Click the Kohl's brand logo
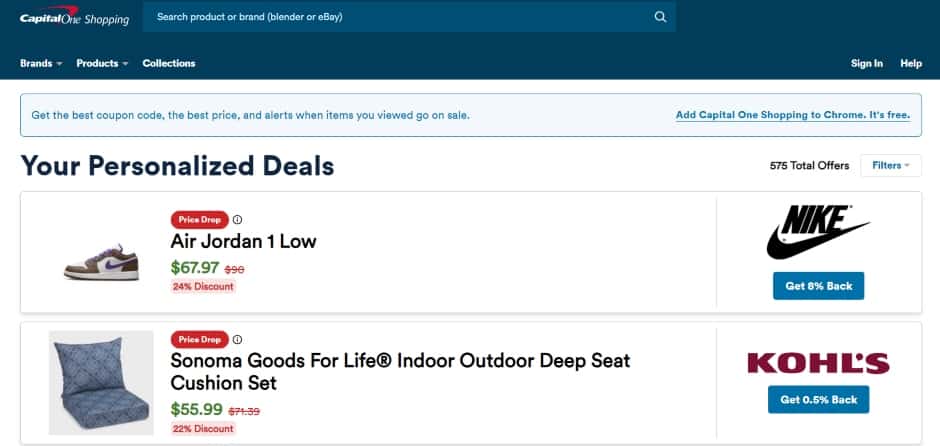This screenshot has width=940, height=446. 818,363
